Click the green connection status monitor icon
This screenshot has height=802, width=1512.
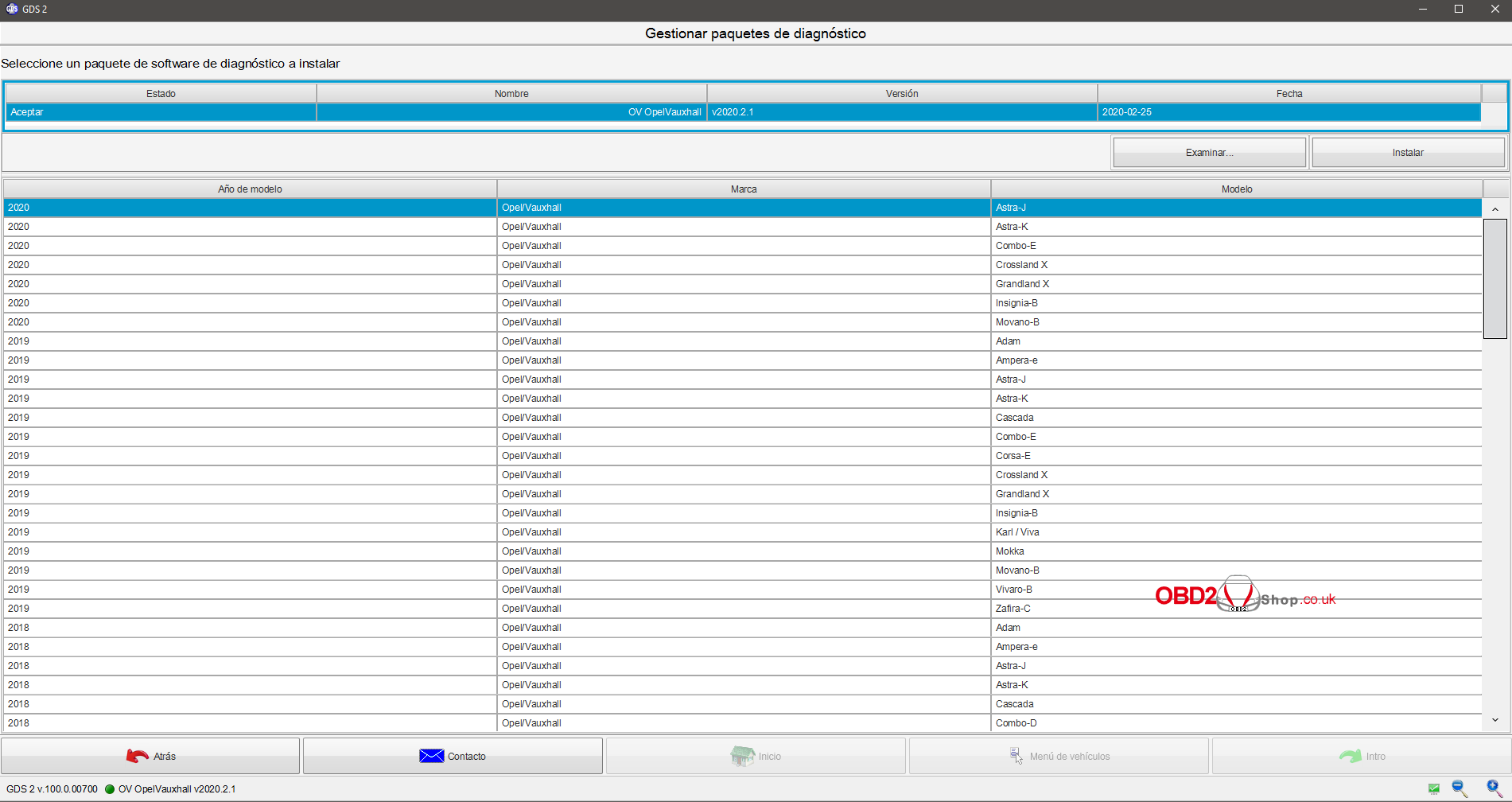tap(1434, 788)
